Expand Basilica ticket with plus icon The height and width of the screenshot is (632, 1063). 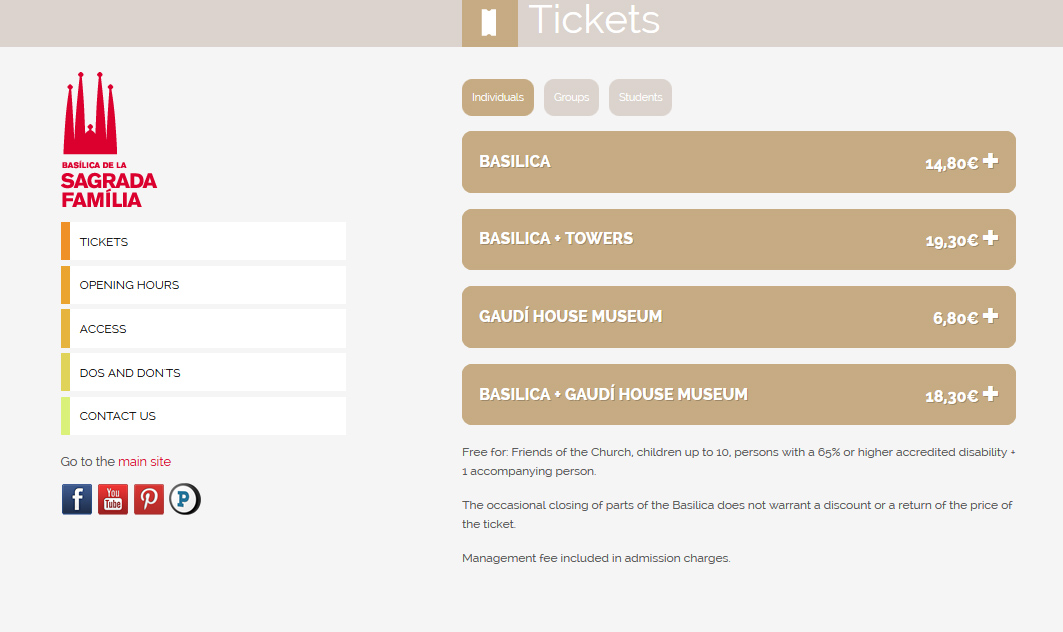click(990, 161)
